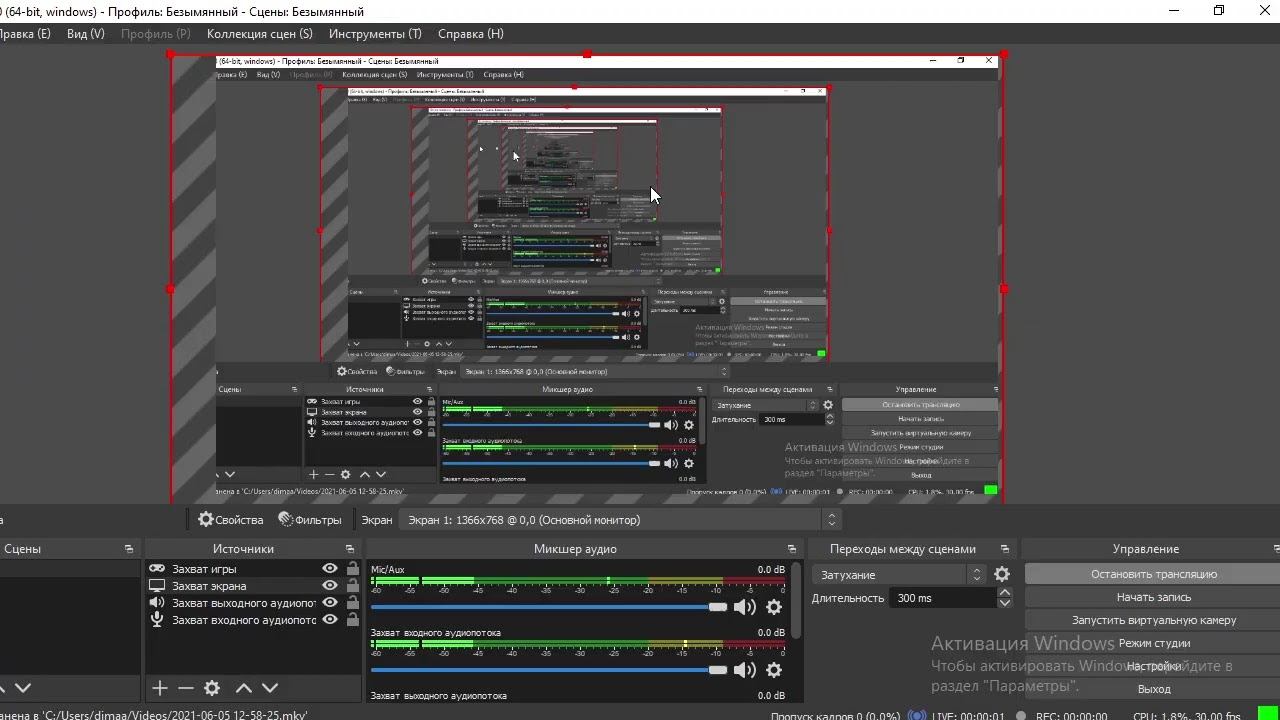Move selected source down in Источники toolbar

(x=269, y=688)
